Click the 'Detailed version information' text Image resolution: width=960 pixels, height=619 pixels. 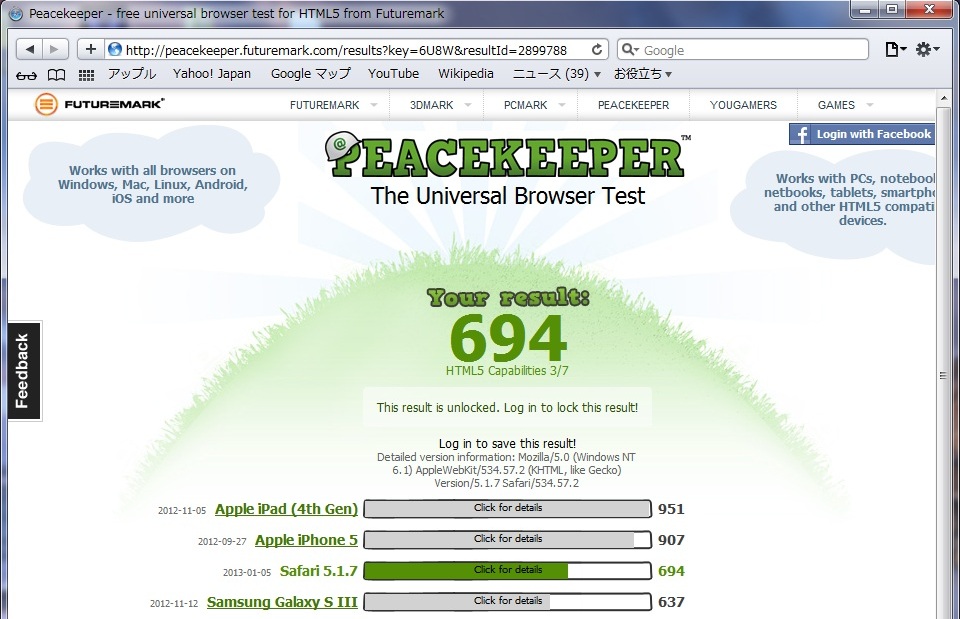(507, 470)
